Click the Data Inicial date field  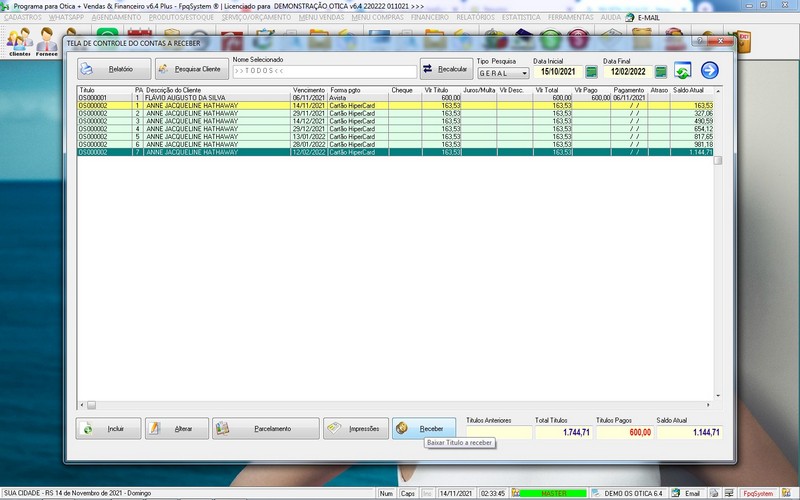point(558,71)
